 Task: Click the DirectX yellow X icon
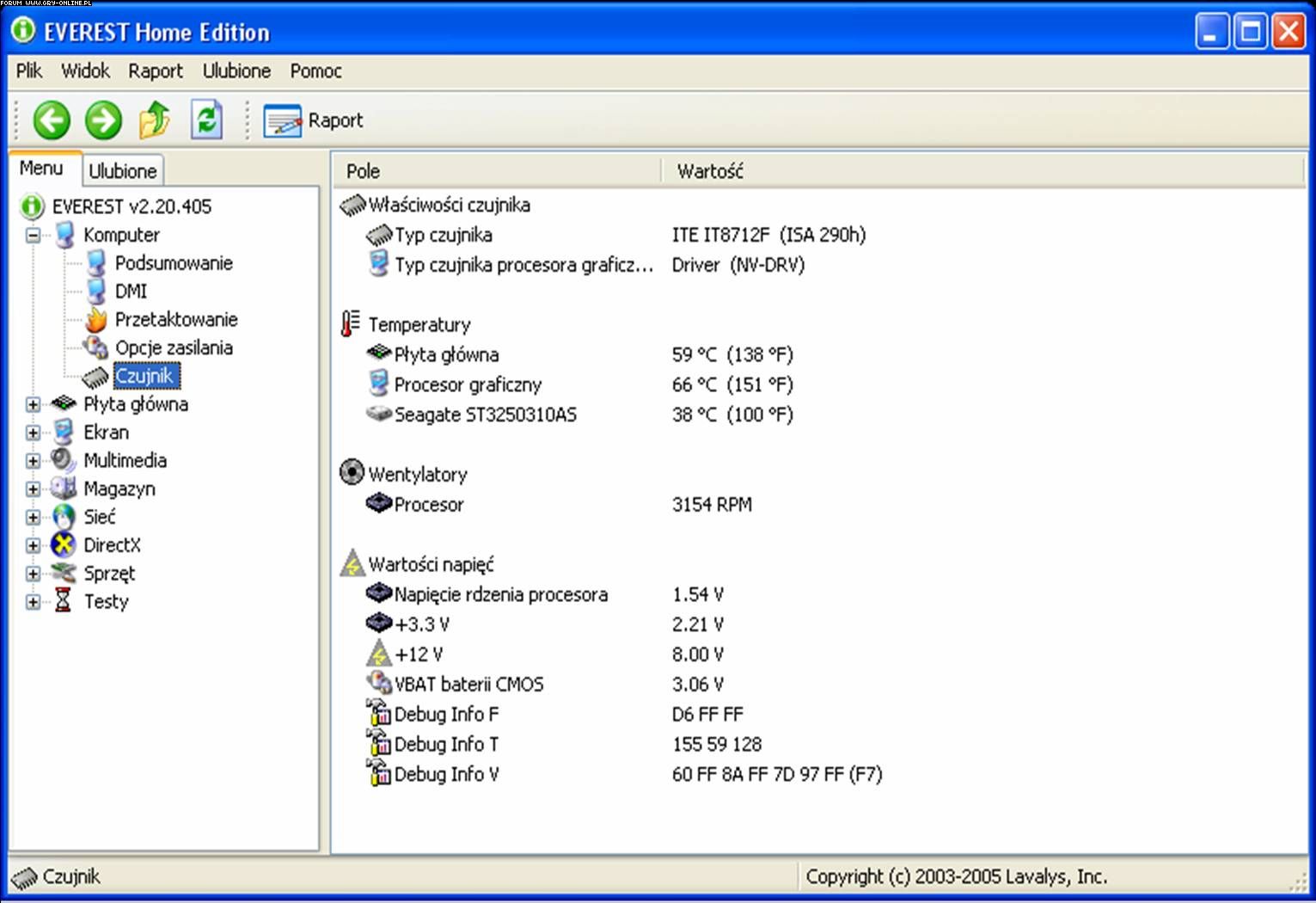(64, 544)
